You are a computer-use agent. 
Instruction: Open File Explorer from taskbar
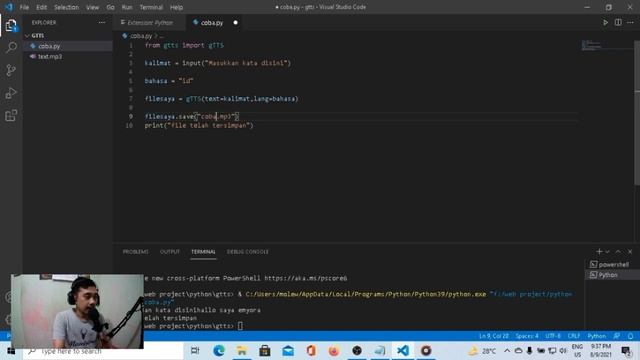tap(242, 351)
